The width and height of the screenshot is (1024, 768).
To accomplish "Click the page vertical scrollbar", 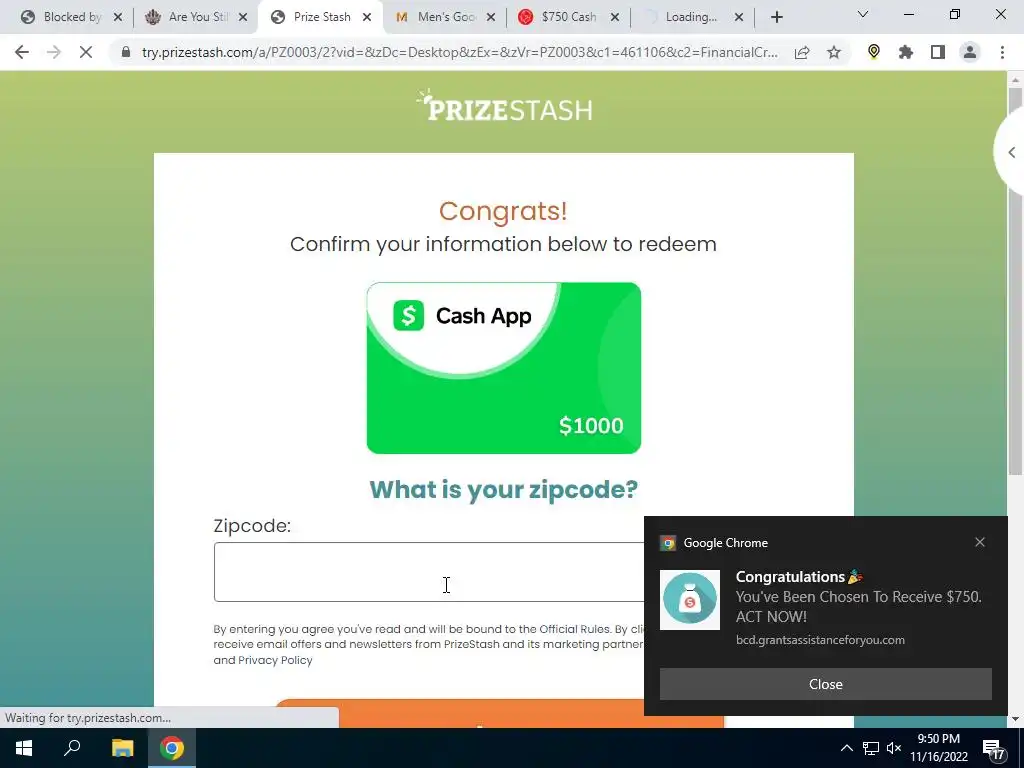I will 1015,281.
